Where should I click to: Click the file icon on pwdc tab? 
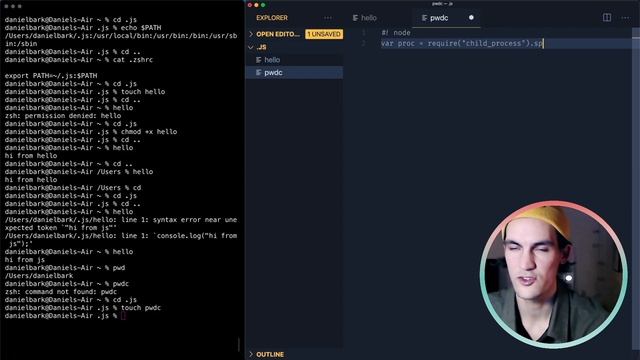(x=424, y=18)
